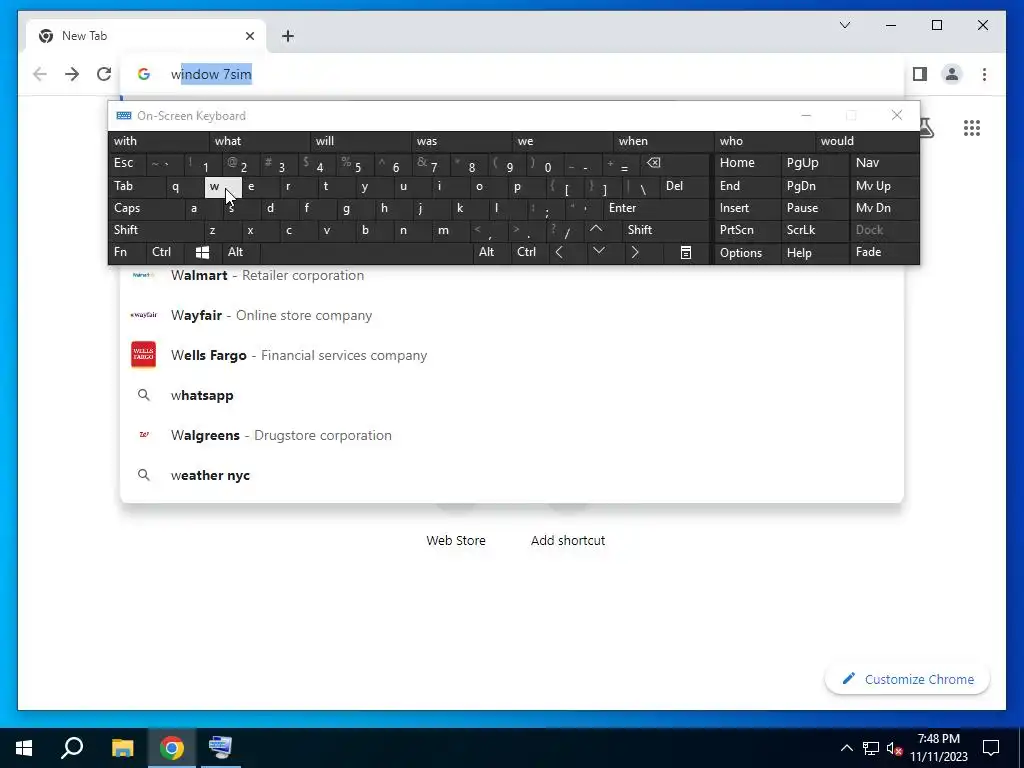The height and width of the screenshot is (768, 1024).
Task: Select the 'with' word prediction
Action: [159, 141]
